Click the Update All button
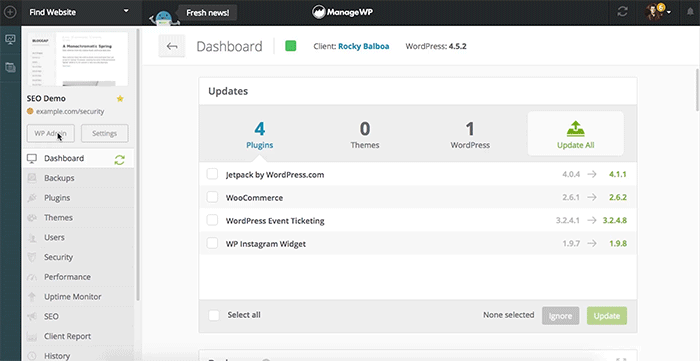The height and width of the screenshot is (361, 700). pos(575,133)
